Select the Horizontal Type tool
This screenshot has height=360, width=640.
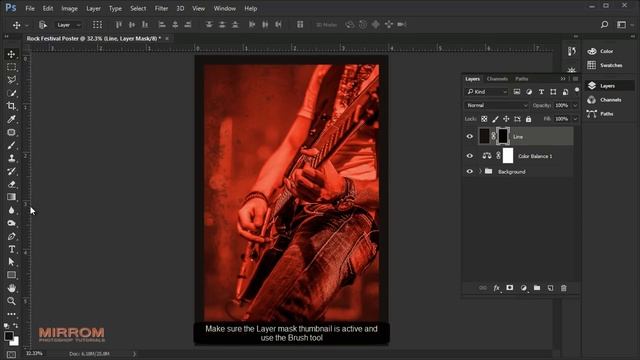[x=11, y=249]
